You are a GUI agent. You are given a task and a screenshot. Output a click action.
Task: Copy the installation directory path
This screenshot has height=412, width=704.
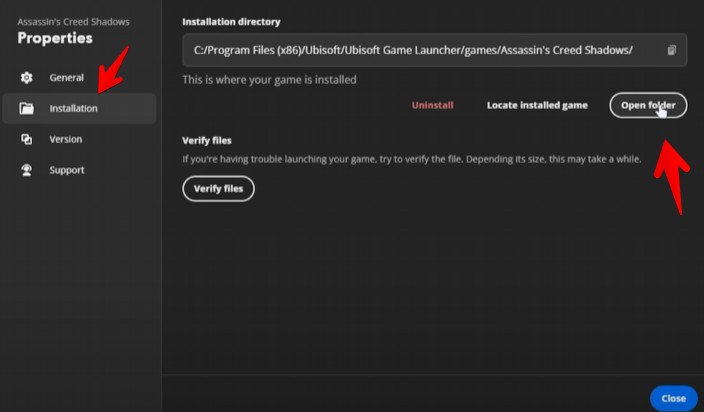(671, 50)
